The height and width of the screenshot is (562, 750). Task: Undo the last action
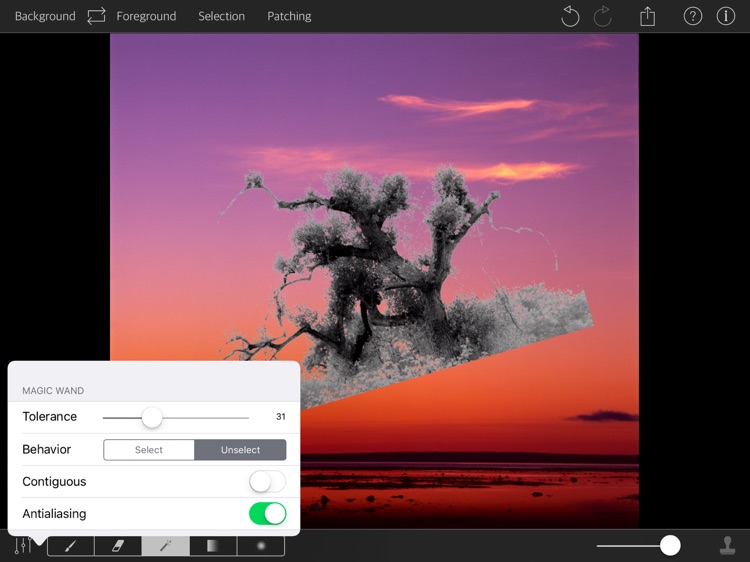[570, 16]
